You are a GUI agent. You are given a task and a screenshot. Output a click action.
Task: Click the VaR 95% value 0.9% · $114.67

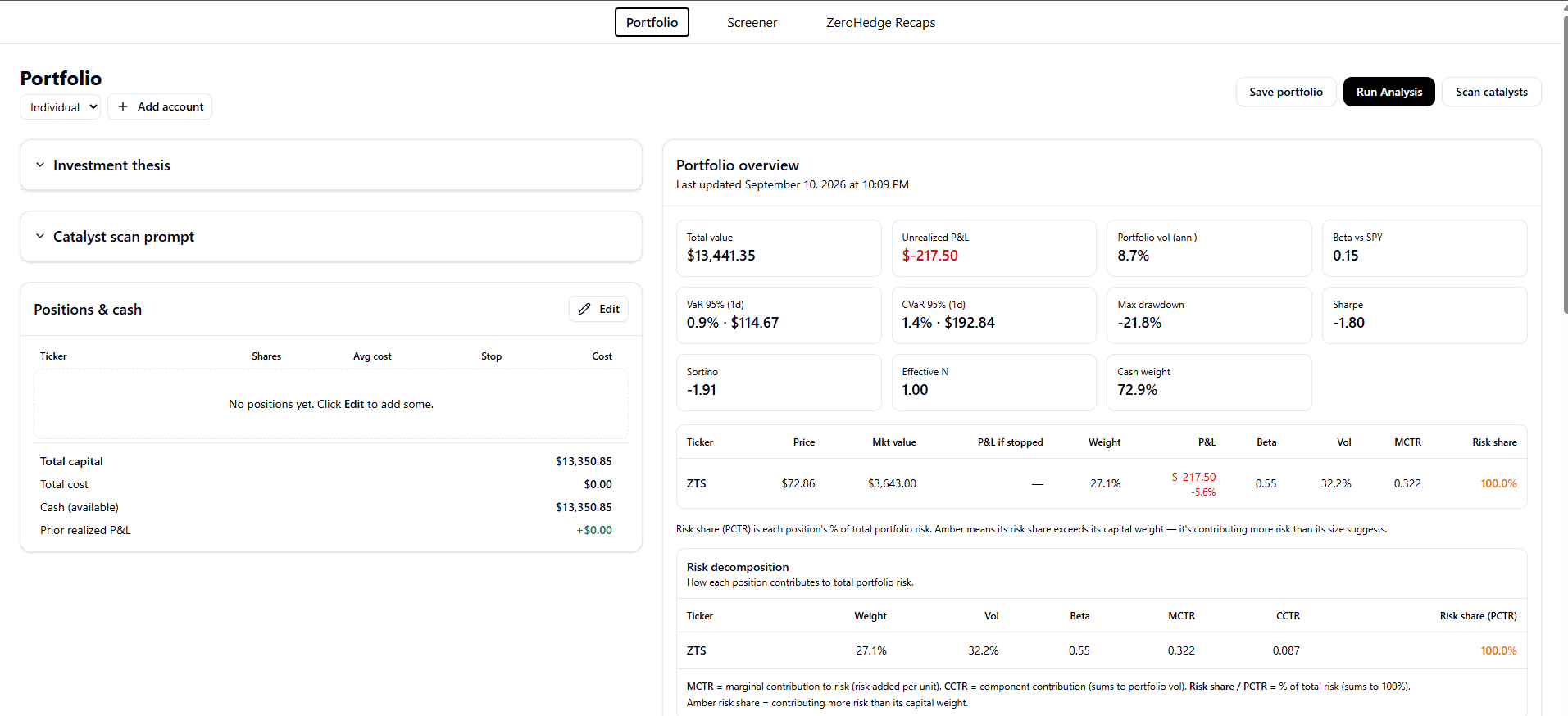click(733, 323)
